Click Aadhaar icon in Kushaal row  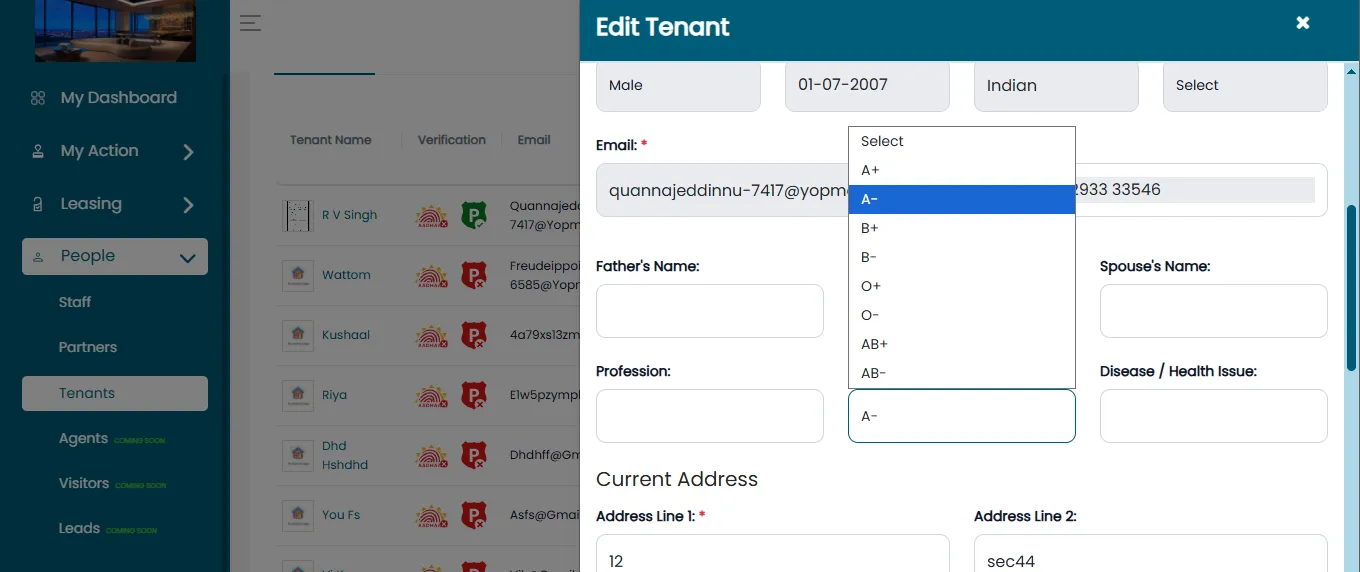coord(431,335)
